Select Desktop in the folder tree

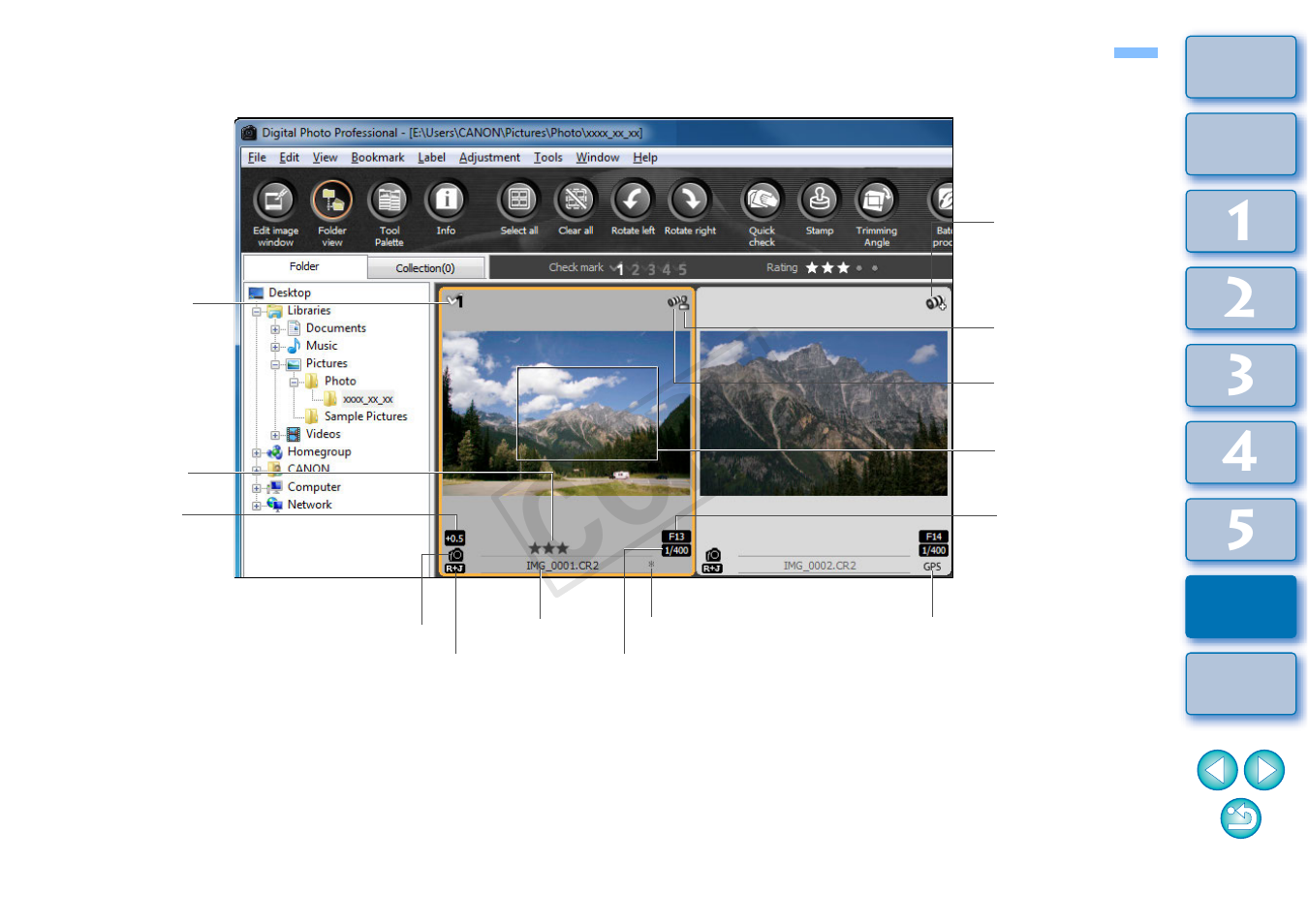290,293
